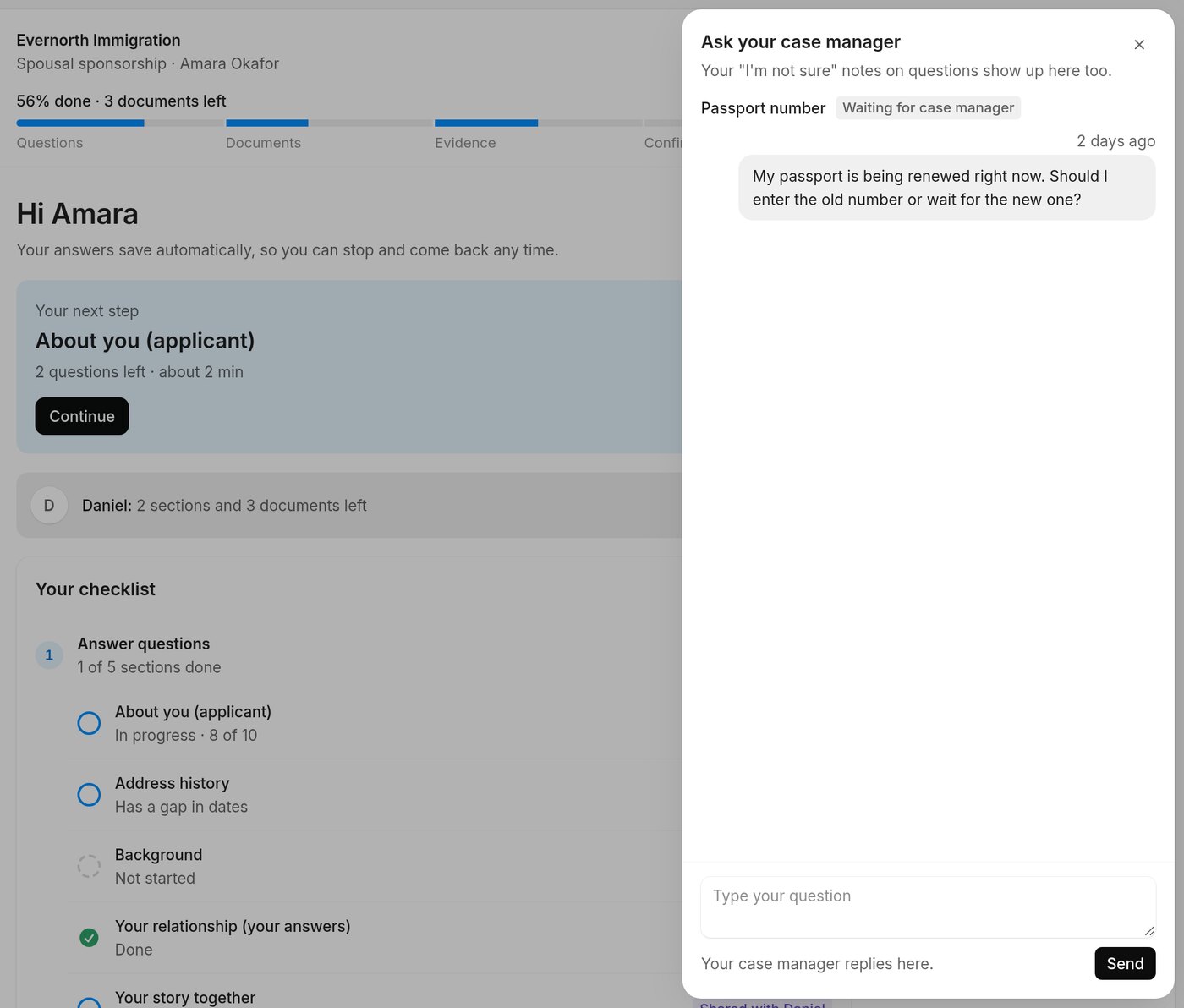
Task: Continue the About you (applicant) step
Action: pyautogui.click(x=82, y=416)
